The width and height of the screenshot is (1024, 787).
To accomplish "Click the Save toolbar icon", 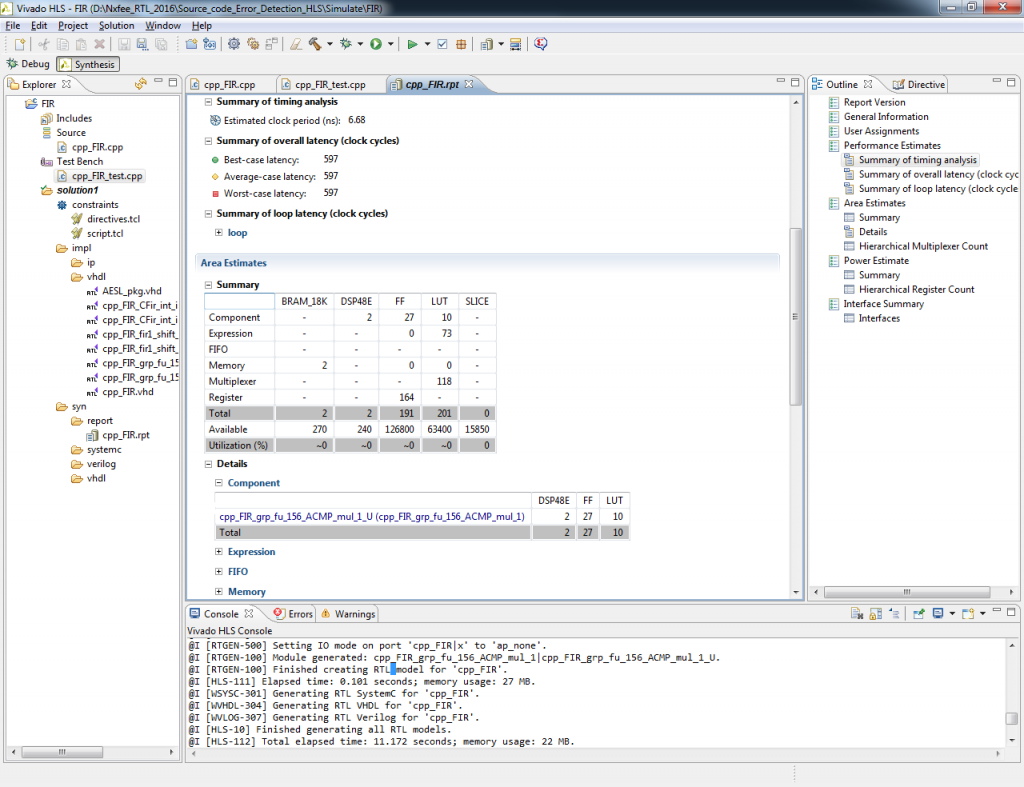I will click(123, 44).
